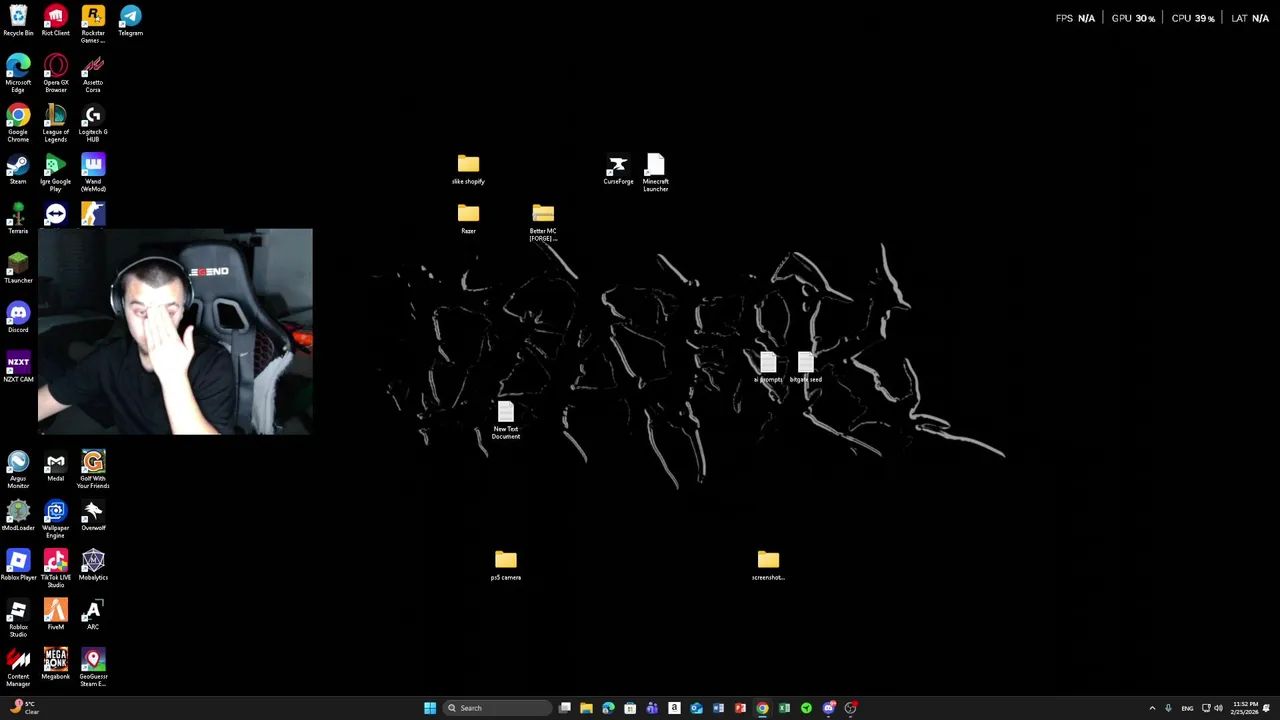Open GeoGuessr Steam Edition shortcut

[x=93, y=668]
